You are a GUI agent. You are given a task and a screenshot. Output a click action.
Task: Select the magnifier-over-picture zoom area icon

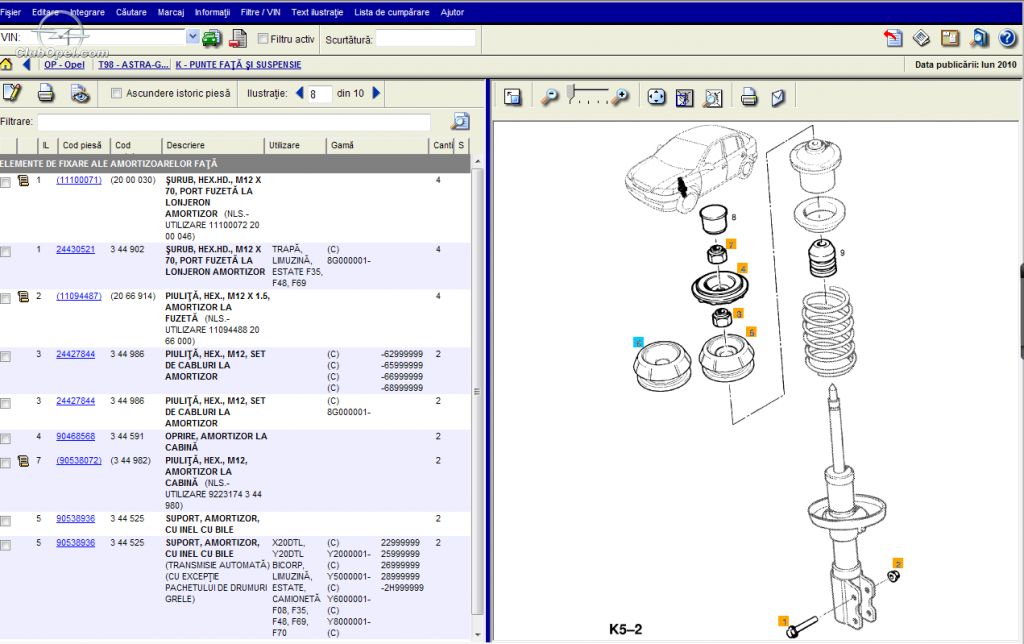pos(713,98)
